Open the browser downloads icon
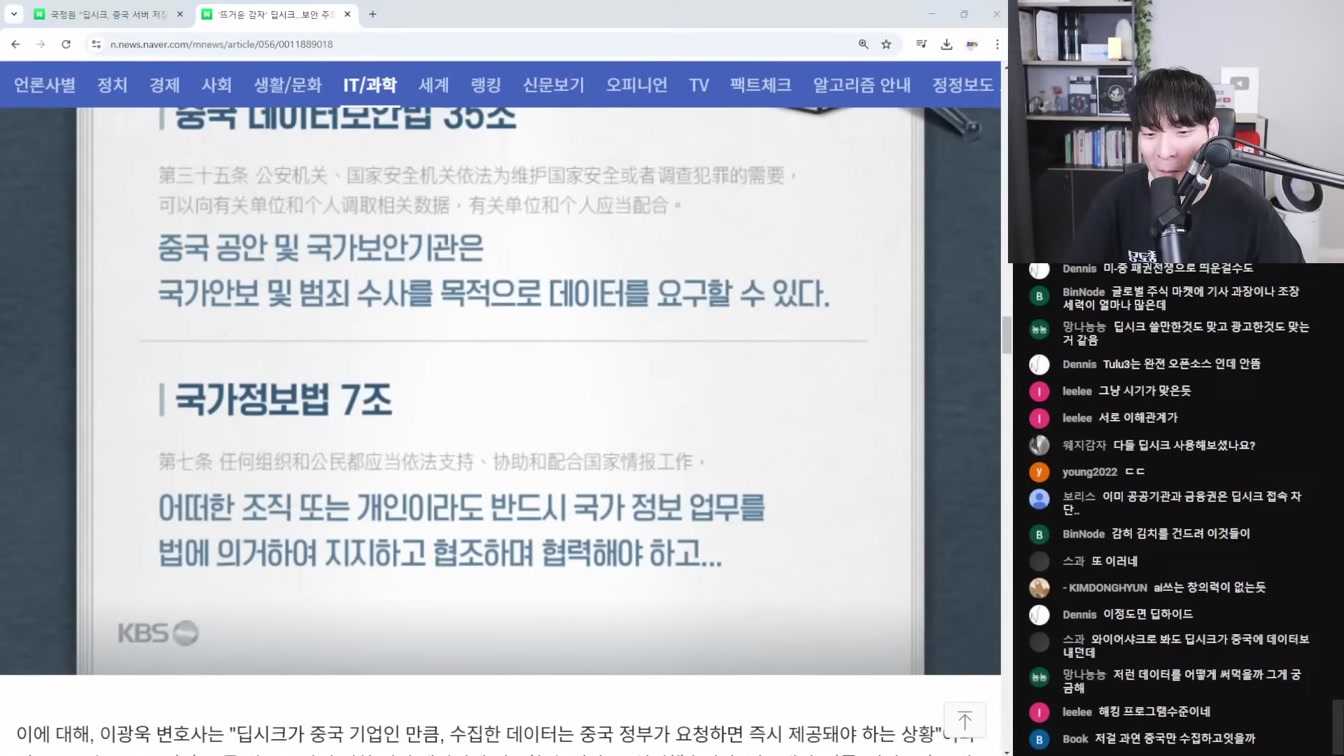Screen dimensions: 1344x756 [x=946, y=44]
